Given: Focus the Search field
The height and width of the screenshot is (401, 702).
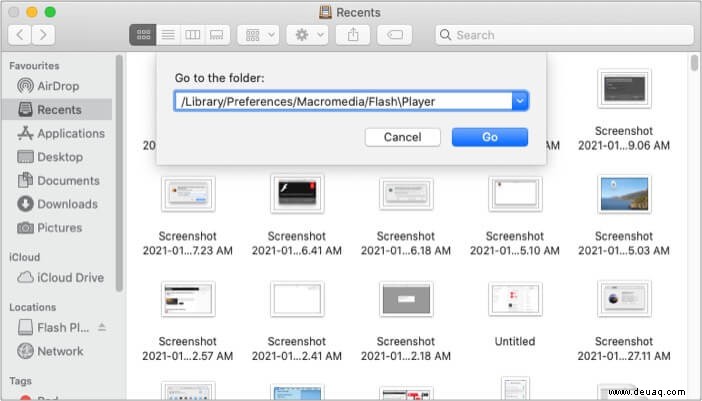Looking at the screenshot, I should 564,35.
